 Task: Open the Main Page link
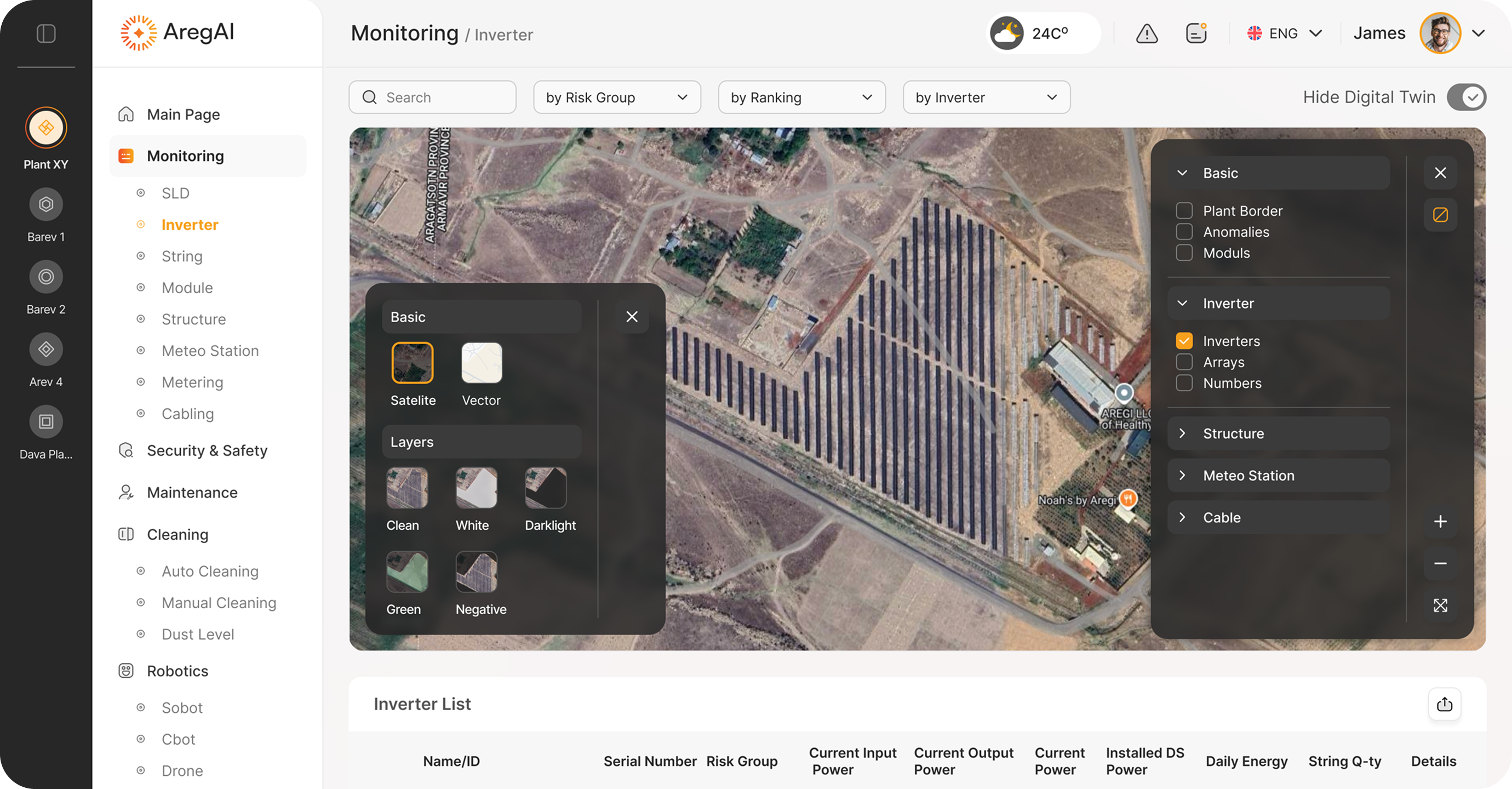(183, 115)
